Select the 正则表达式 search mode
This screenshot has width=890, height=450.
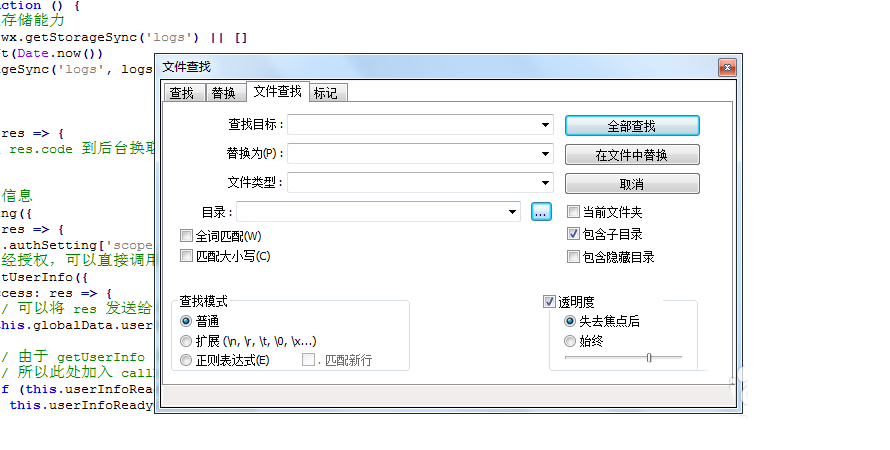pyautogui.click(x=186, y=360)
